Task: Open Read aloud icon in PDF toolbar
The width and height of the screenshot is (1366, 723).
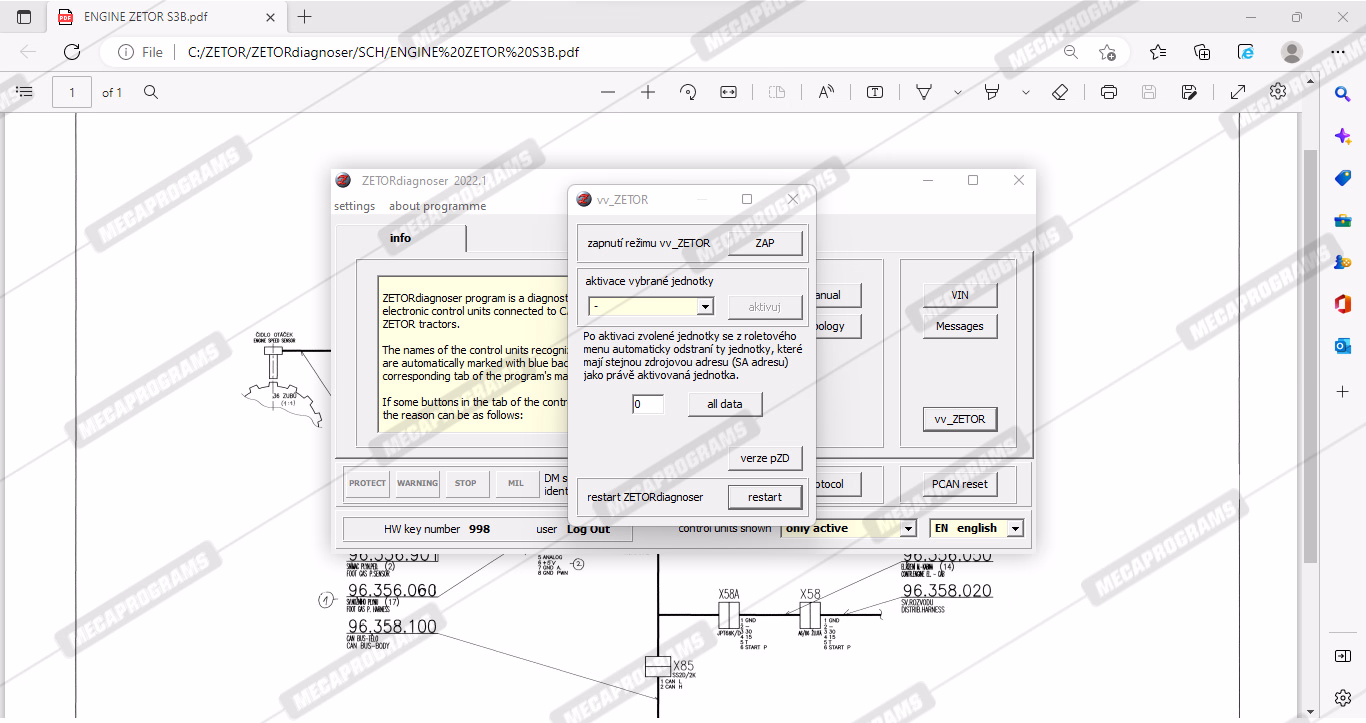Action: 826,92
